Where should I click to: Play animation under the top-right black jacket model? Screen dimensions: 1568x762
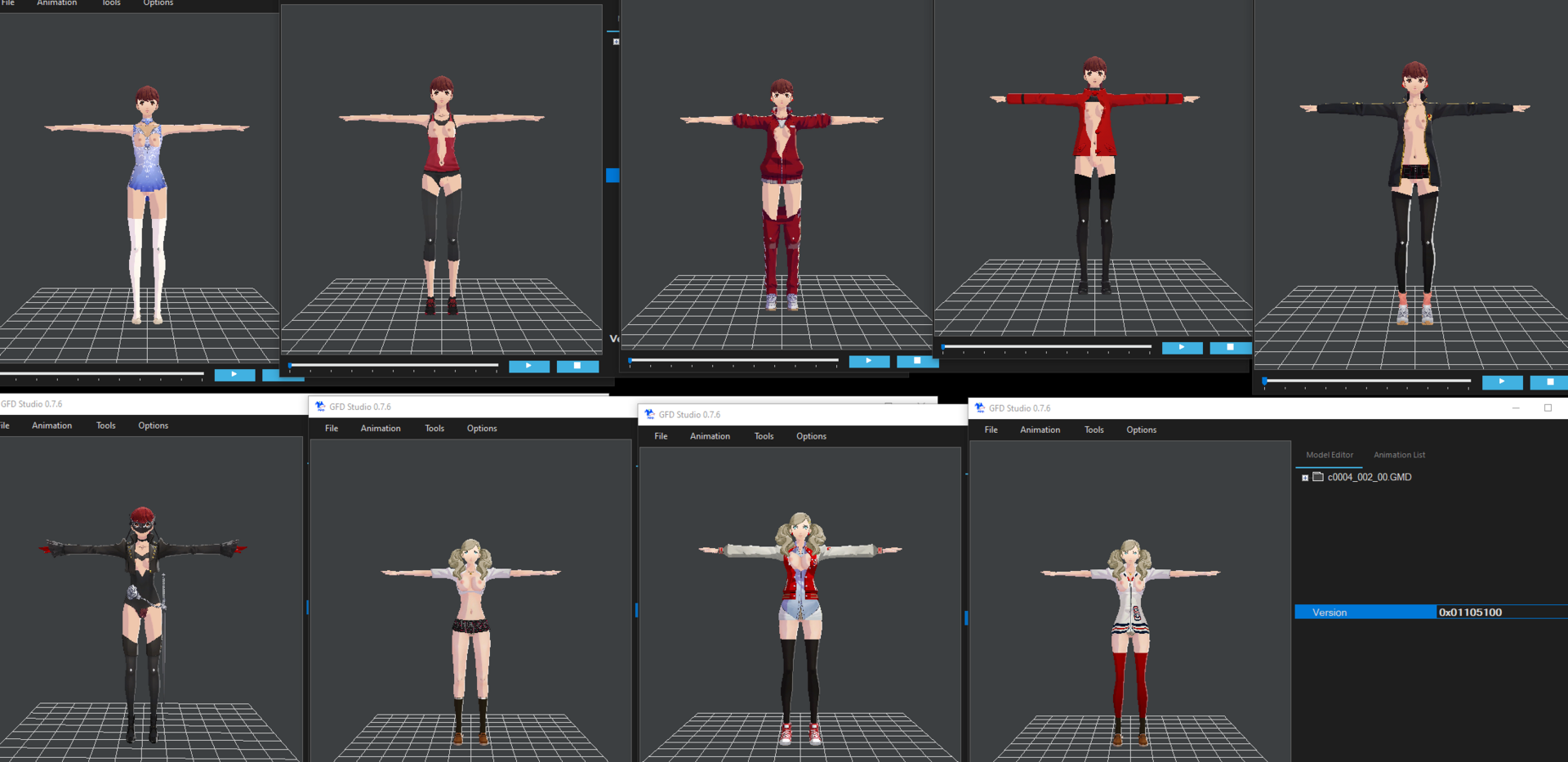1502,381
